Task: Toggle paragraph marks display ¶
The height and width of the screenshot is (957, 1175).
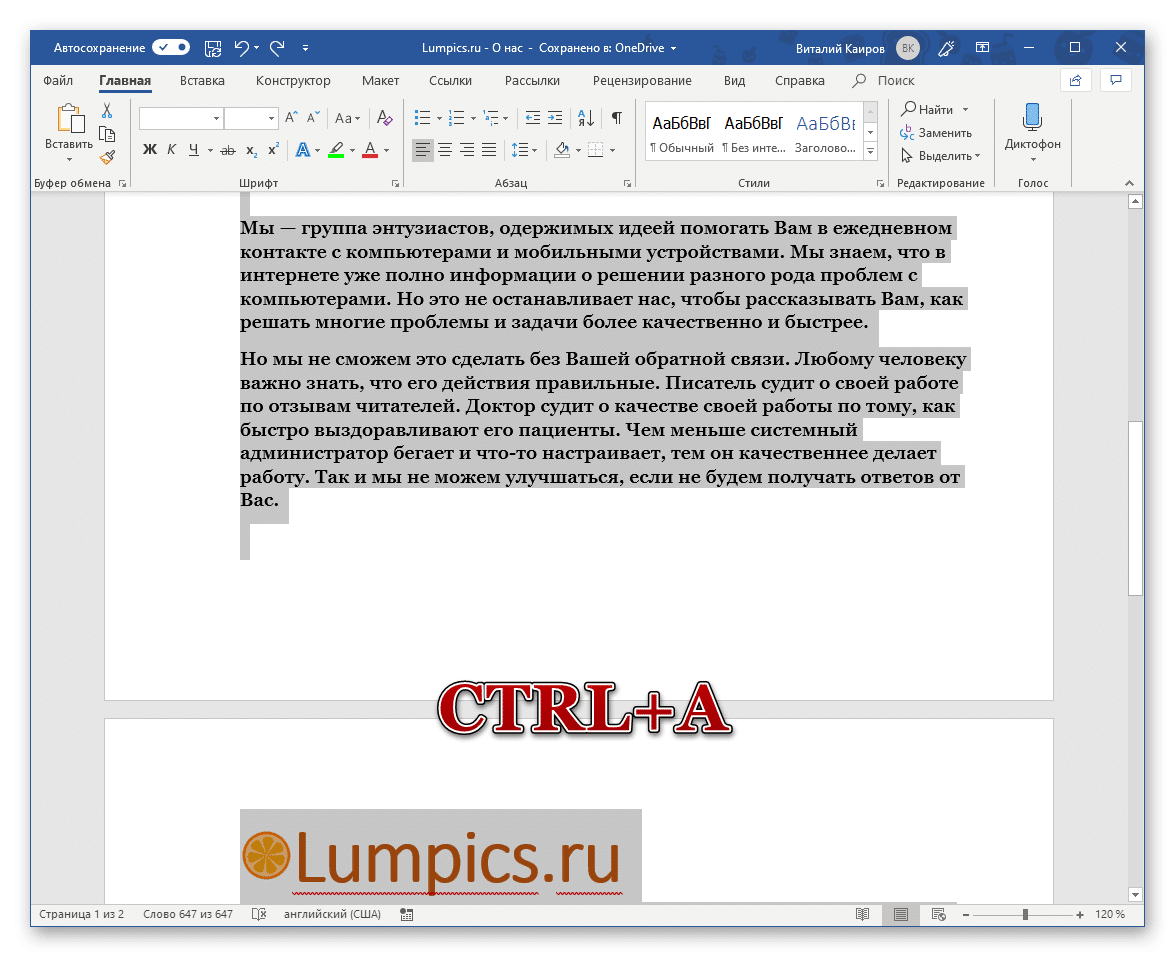Action: (x=617, y=118)
